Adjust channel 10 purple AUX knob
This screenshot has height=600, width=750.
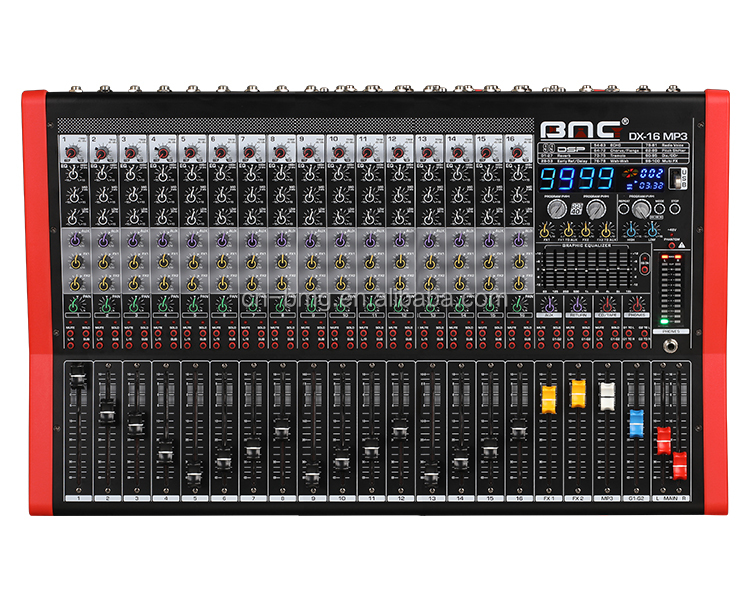pos(340,240)
